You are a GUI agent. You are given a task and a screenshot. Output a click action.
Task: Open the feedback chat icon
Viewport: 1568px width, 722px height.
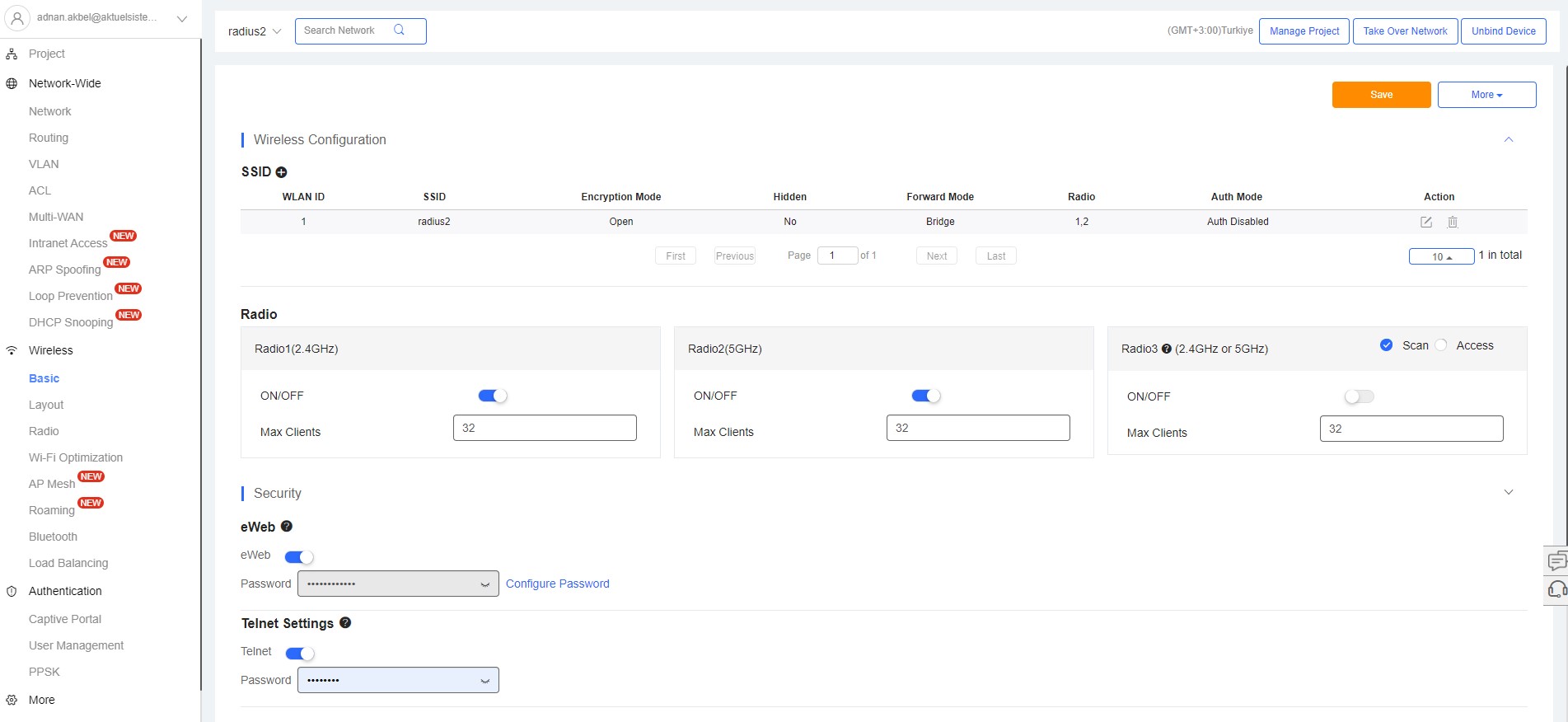pyautogui.click(x=1556, y=561)
